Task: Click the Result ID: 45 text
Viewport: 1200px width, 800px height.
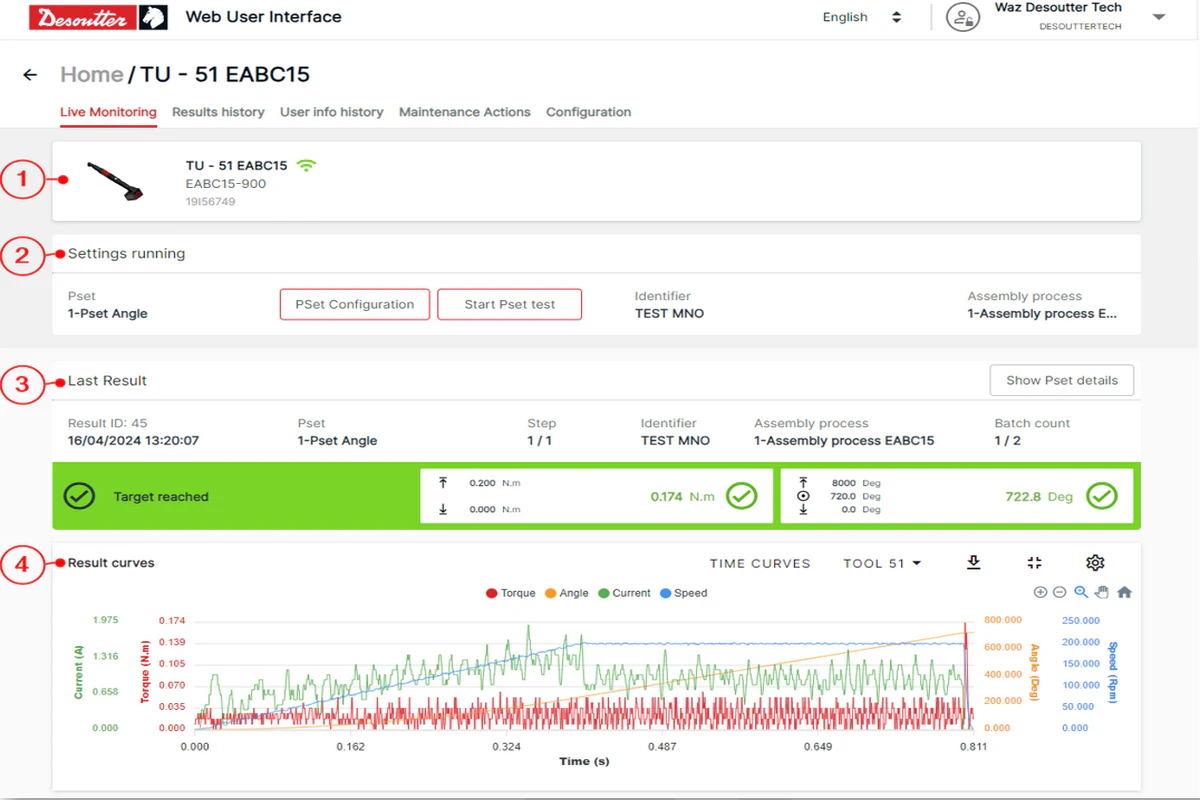Action: 108,423
